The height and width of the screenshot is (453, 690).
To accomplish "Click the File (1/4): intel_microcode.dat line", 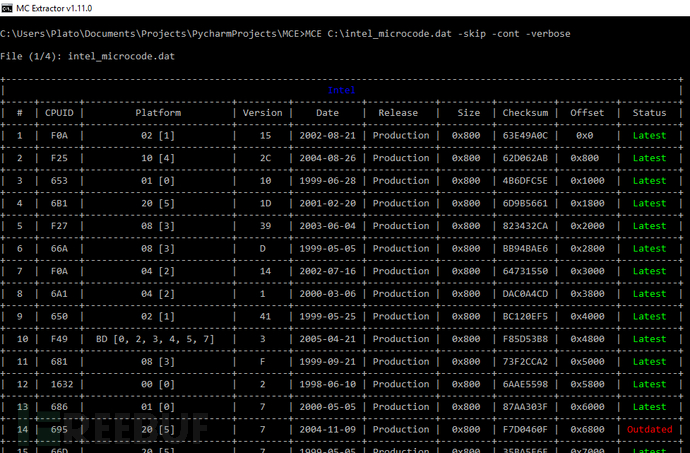I will [88, 56].
